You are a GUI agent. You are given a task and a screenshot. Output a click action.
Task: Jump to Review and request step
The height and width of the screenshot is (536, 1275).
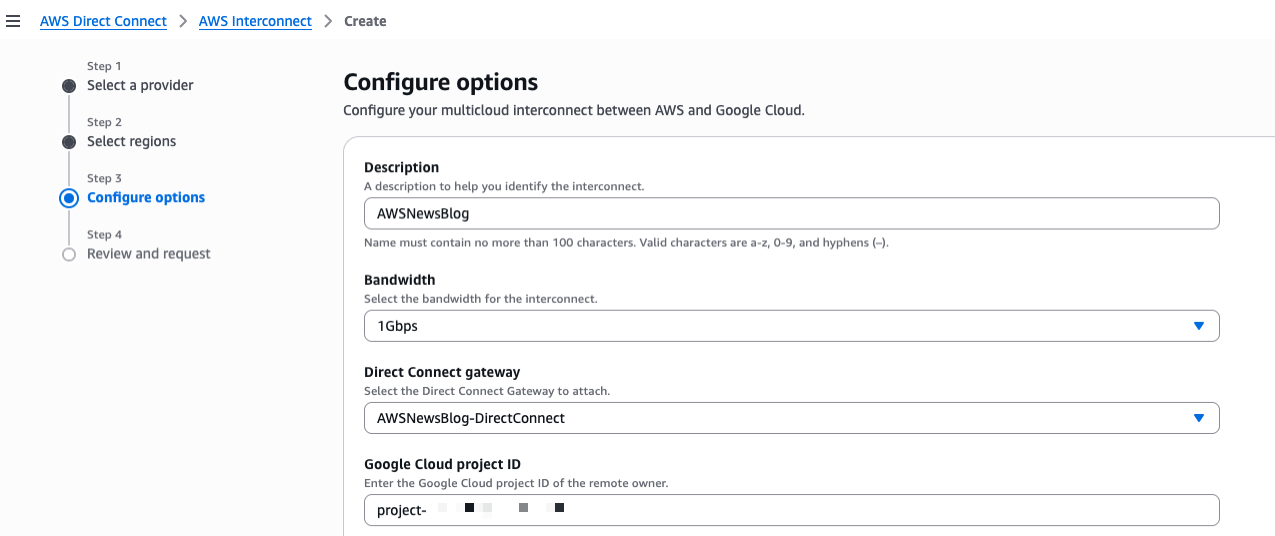click(x=149, y=254)
